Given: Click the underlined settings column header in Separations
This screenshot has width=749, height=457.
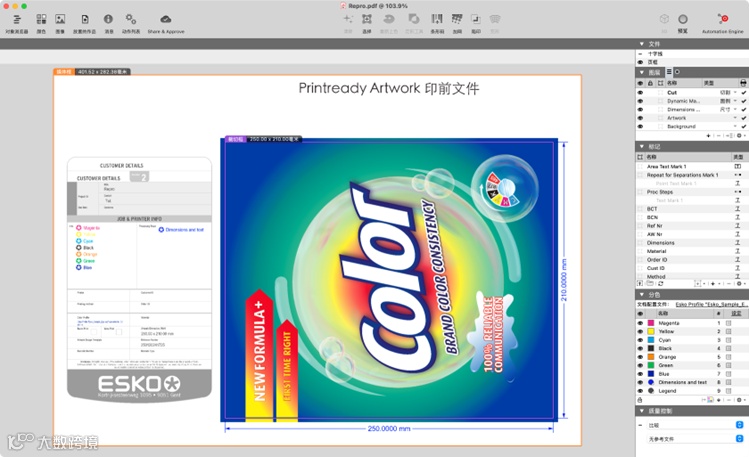Looking at the screenshot, I should [736, 313].
